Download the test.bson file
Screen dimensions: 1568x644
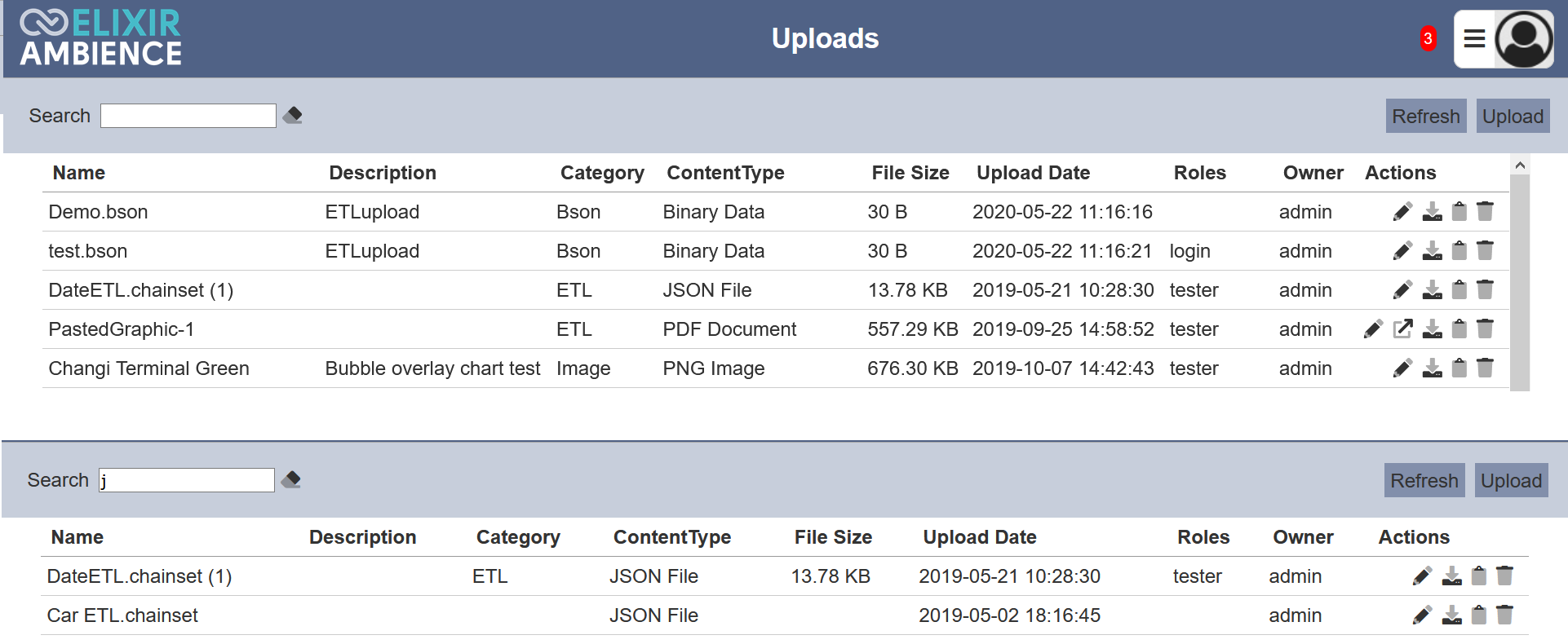1432,251
